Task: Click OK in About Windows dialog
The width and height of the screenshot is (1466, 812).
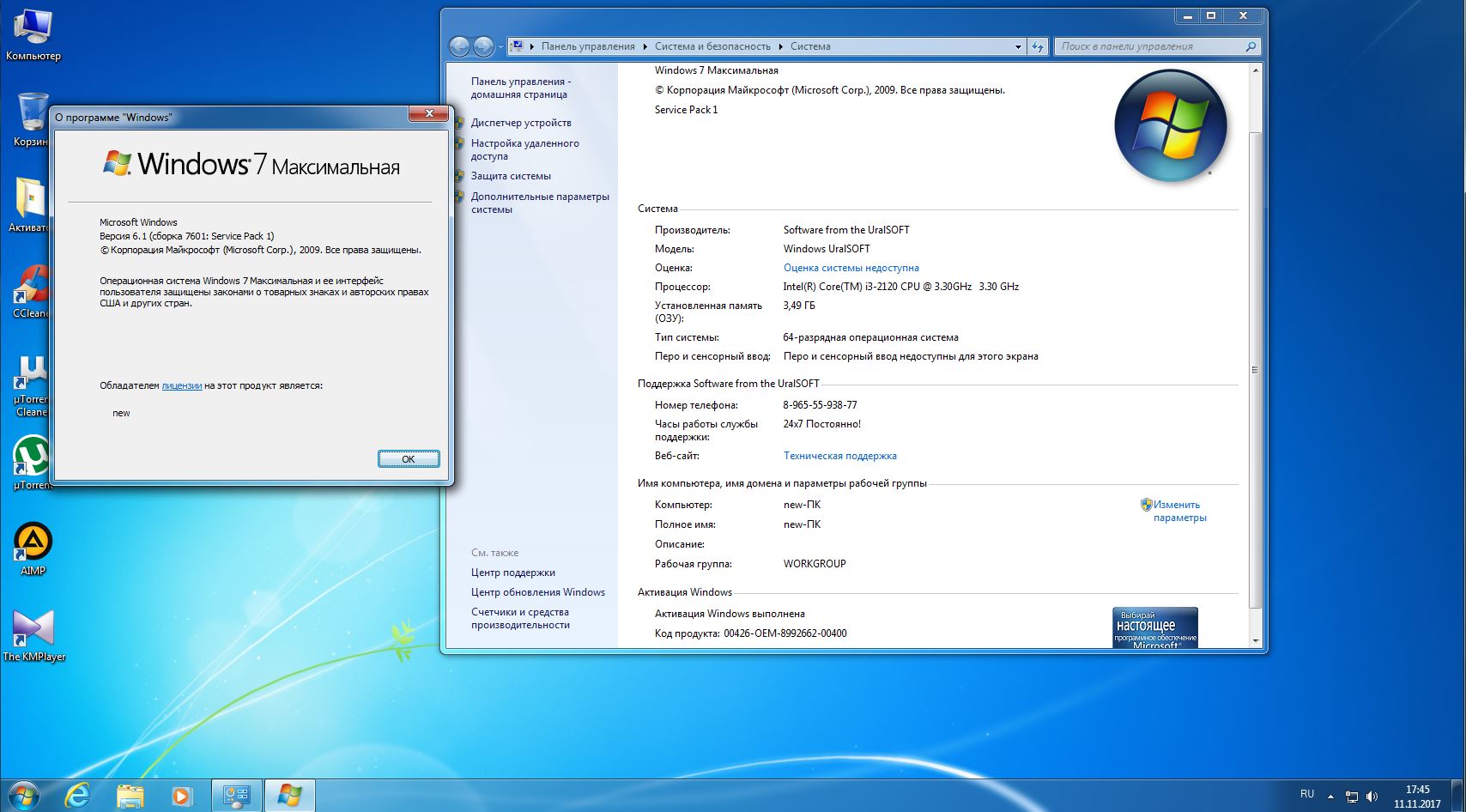Action: pyautogui.click(x=409, y=459)
